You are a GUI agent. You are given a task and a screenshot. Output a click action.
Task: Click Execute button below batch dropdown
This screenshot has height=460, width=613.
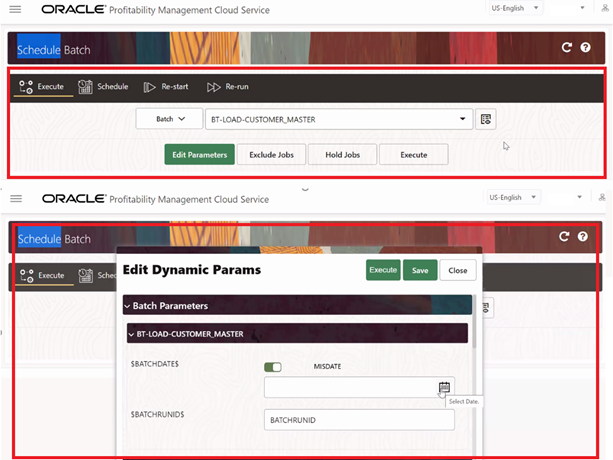point(414,154)
